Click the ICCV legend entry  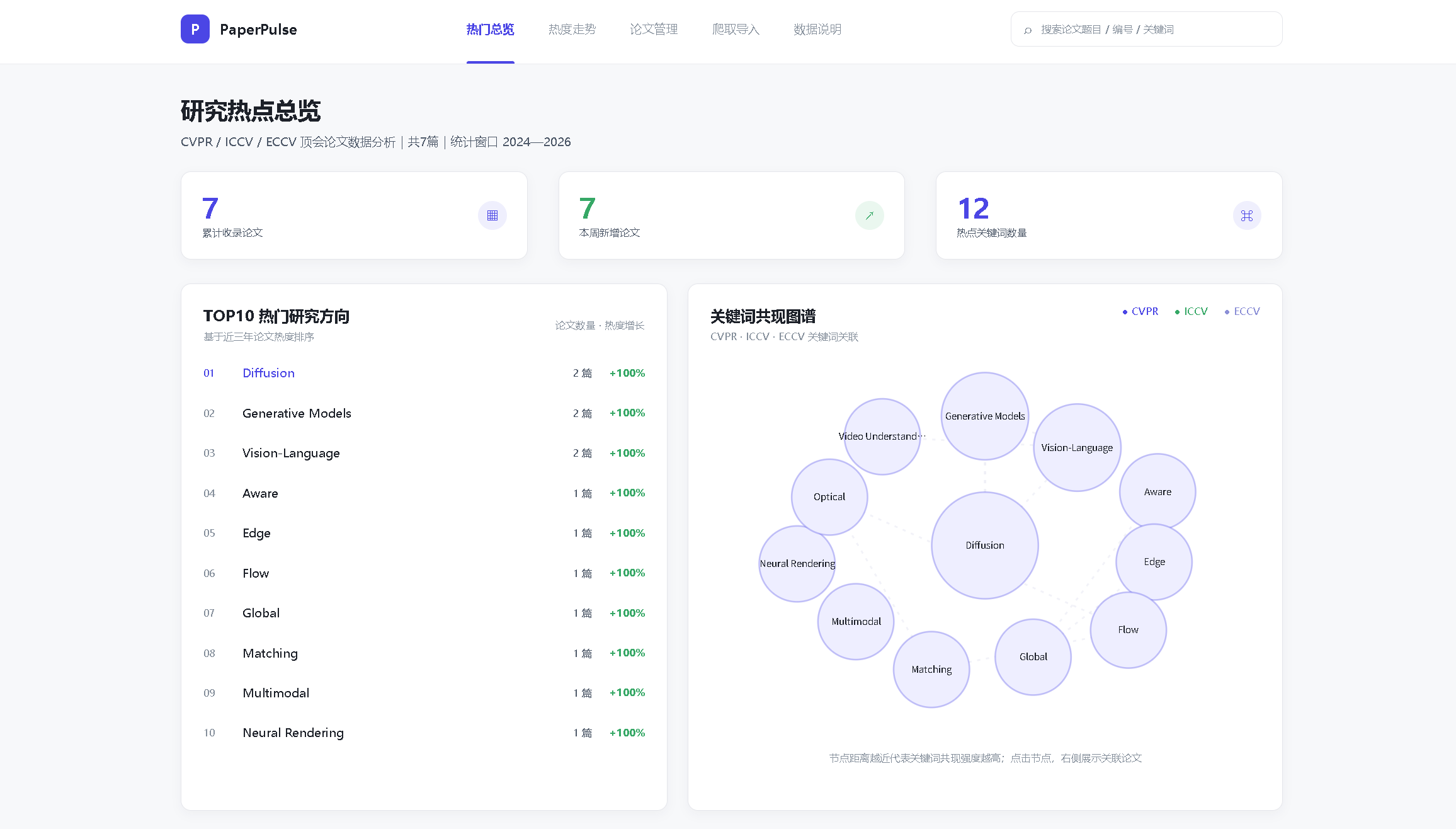pyautogui.click(x=1191, y=311)
